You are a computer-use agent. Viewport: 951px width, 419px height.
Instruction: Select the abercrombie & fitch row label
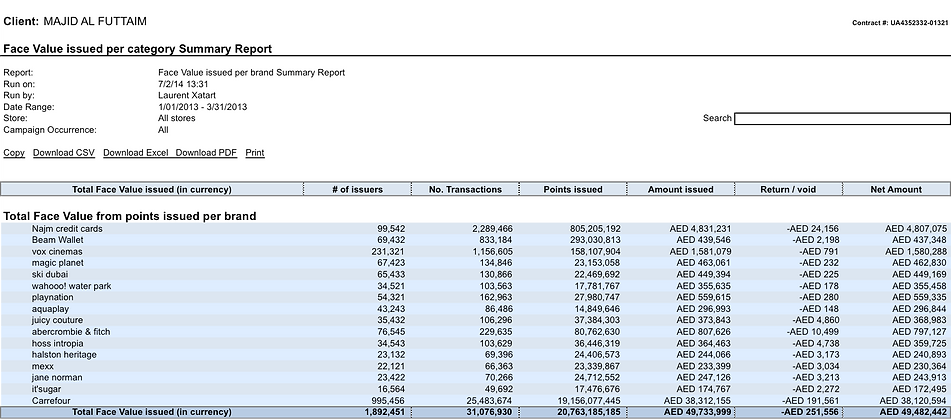(71, 332)
